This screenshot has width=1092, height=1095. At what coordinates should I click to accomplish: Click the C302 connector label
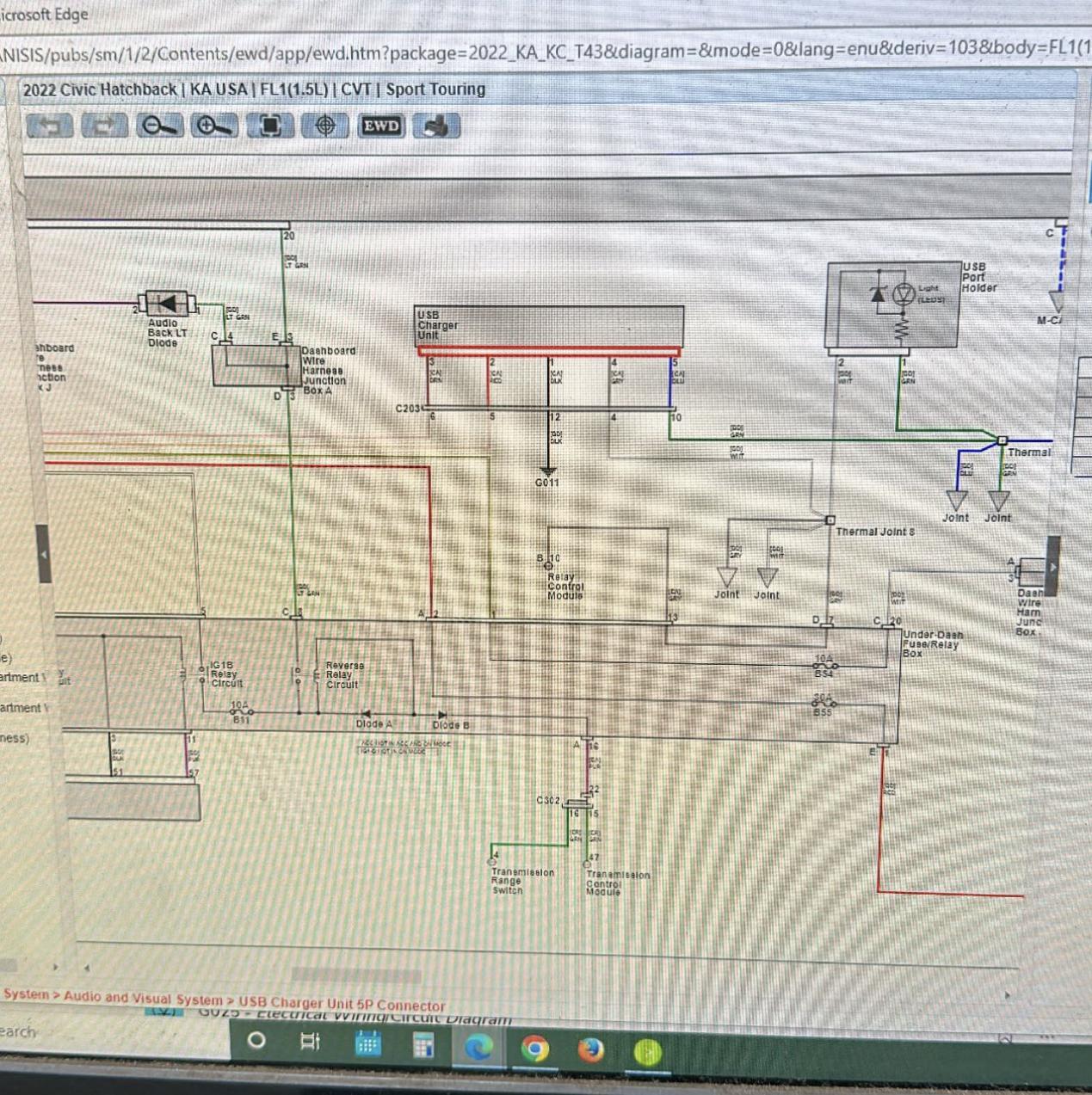pyautogui.click(x=548, y=800)
